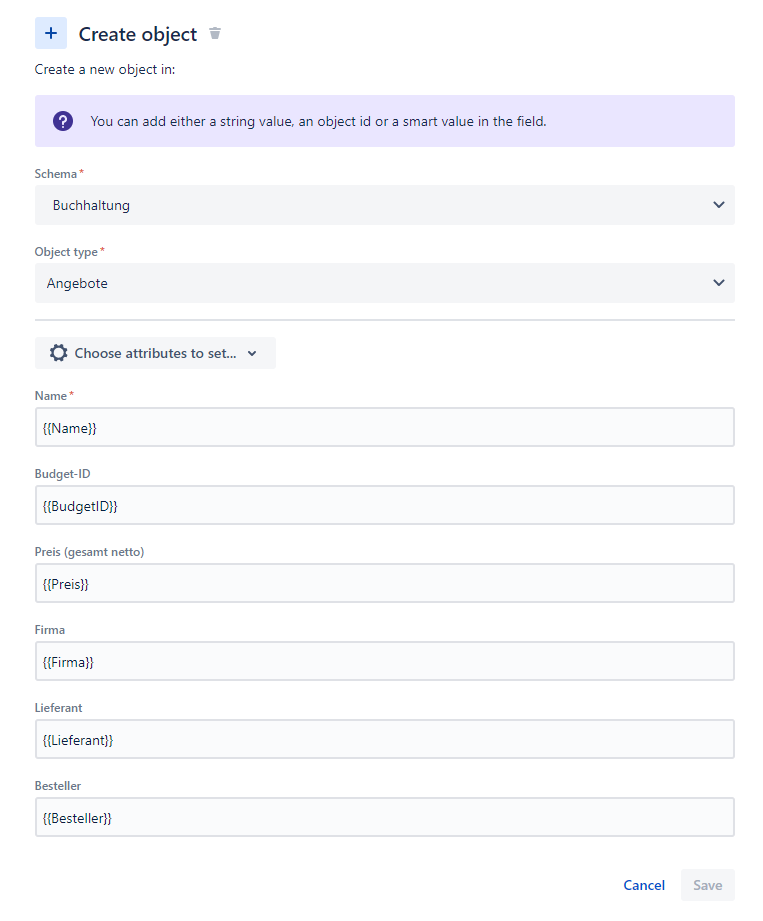Click the purple question mark help icon
This screenshot has height=921, width=763.
click(x=63, y=122)
